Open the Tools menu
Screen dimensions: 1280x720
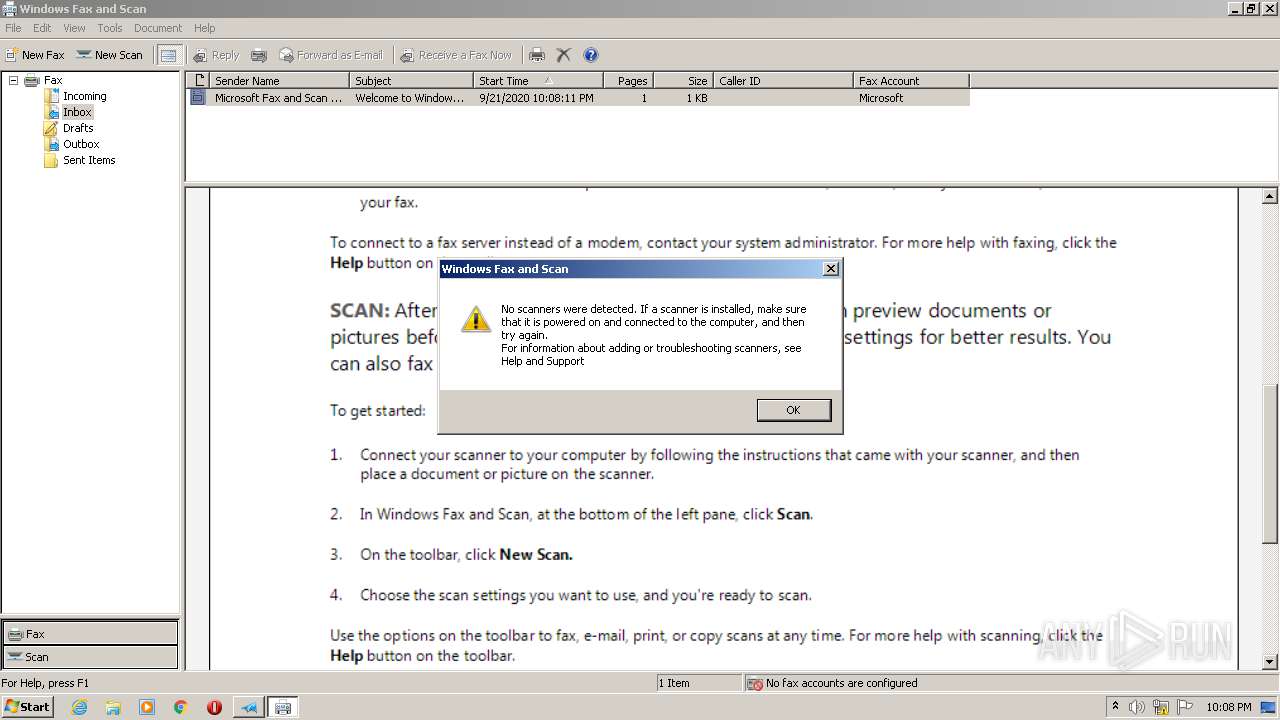pyautogui.click(x=110, y=28)
